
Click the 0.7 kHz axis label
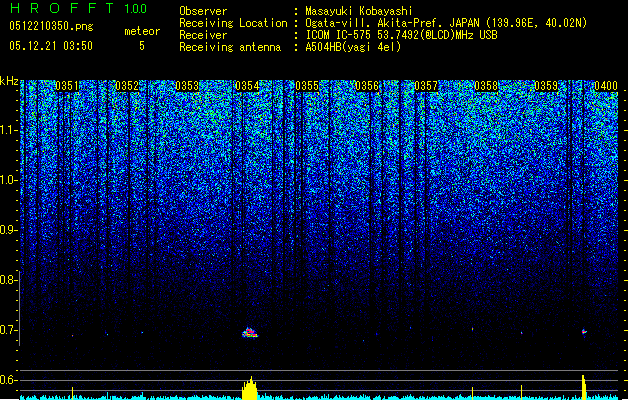8,330
